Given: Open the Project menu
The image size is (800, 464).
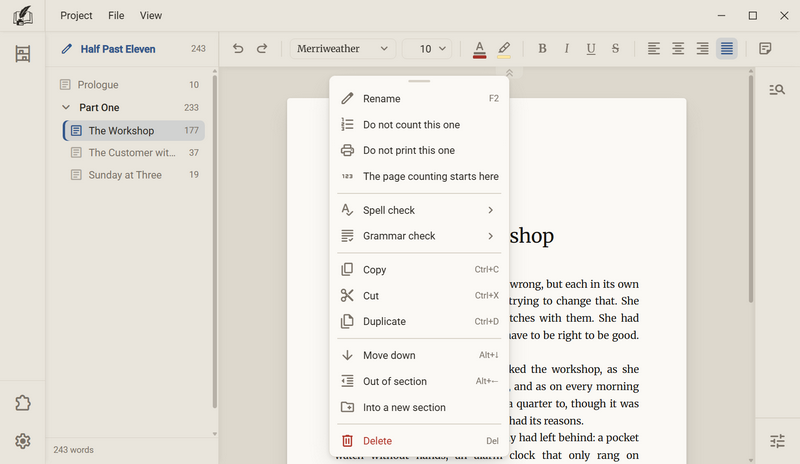Looking at the screenshot, I should click(76, 16).
